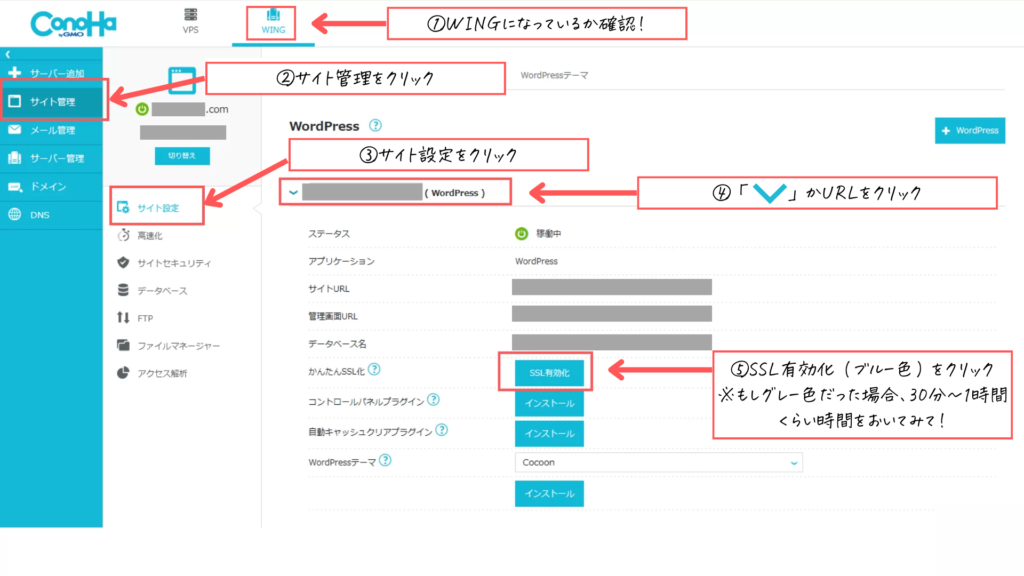Click the plus icon for サーバー追加
The width and height of the screenshot is (1024, 576).
pos(14,72)
